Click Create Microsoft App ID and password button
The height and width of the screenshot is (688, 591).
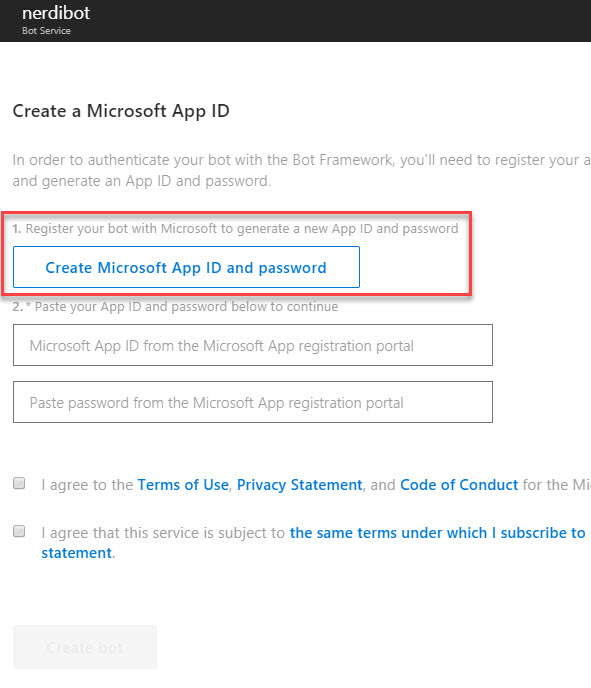tap(186, 267)
